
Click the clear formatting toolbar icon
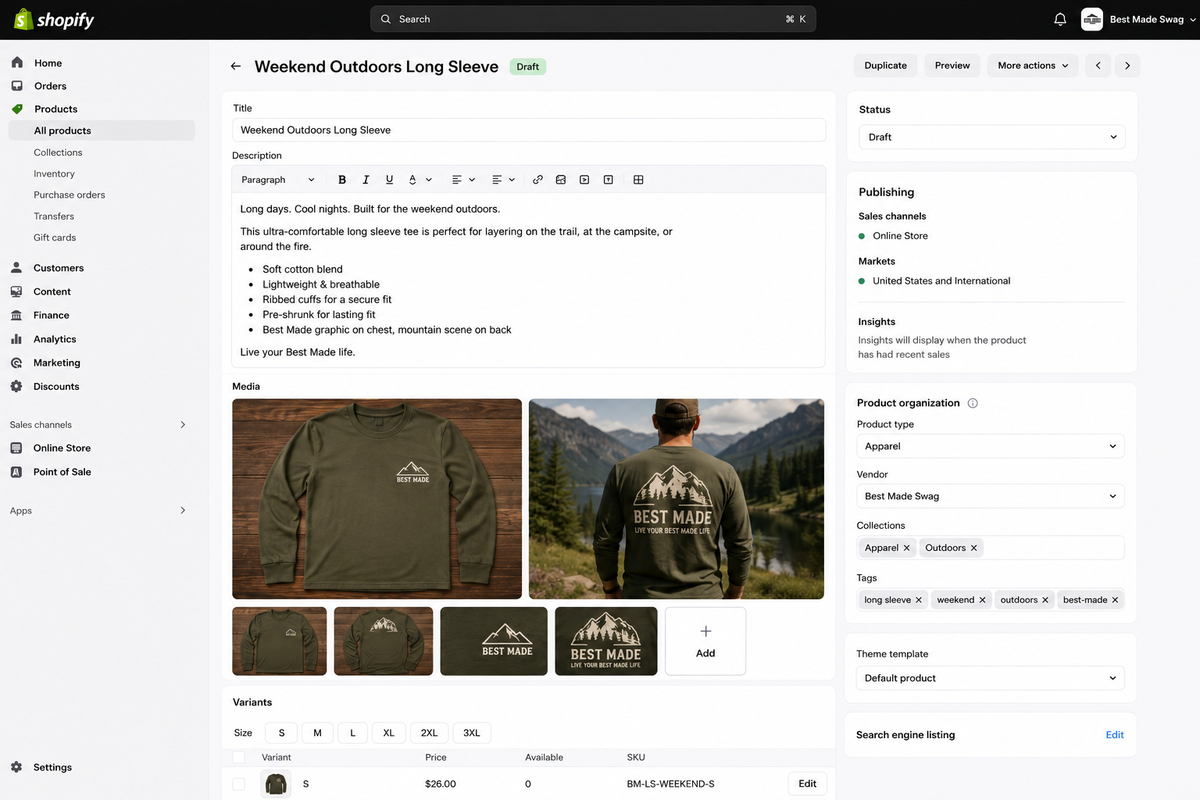608,180
